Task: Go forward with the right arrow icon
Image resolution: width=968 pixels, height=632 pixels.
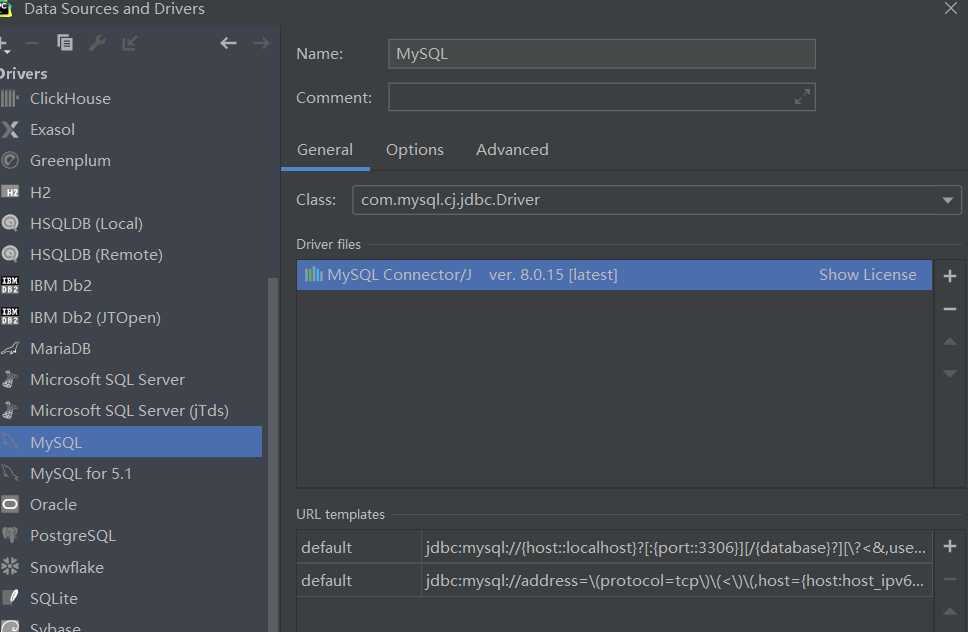Action: [x=261, y=43]
